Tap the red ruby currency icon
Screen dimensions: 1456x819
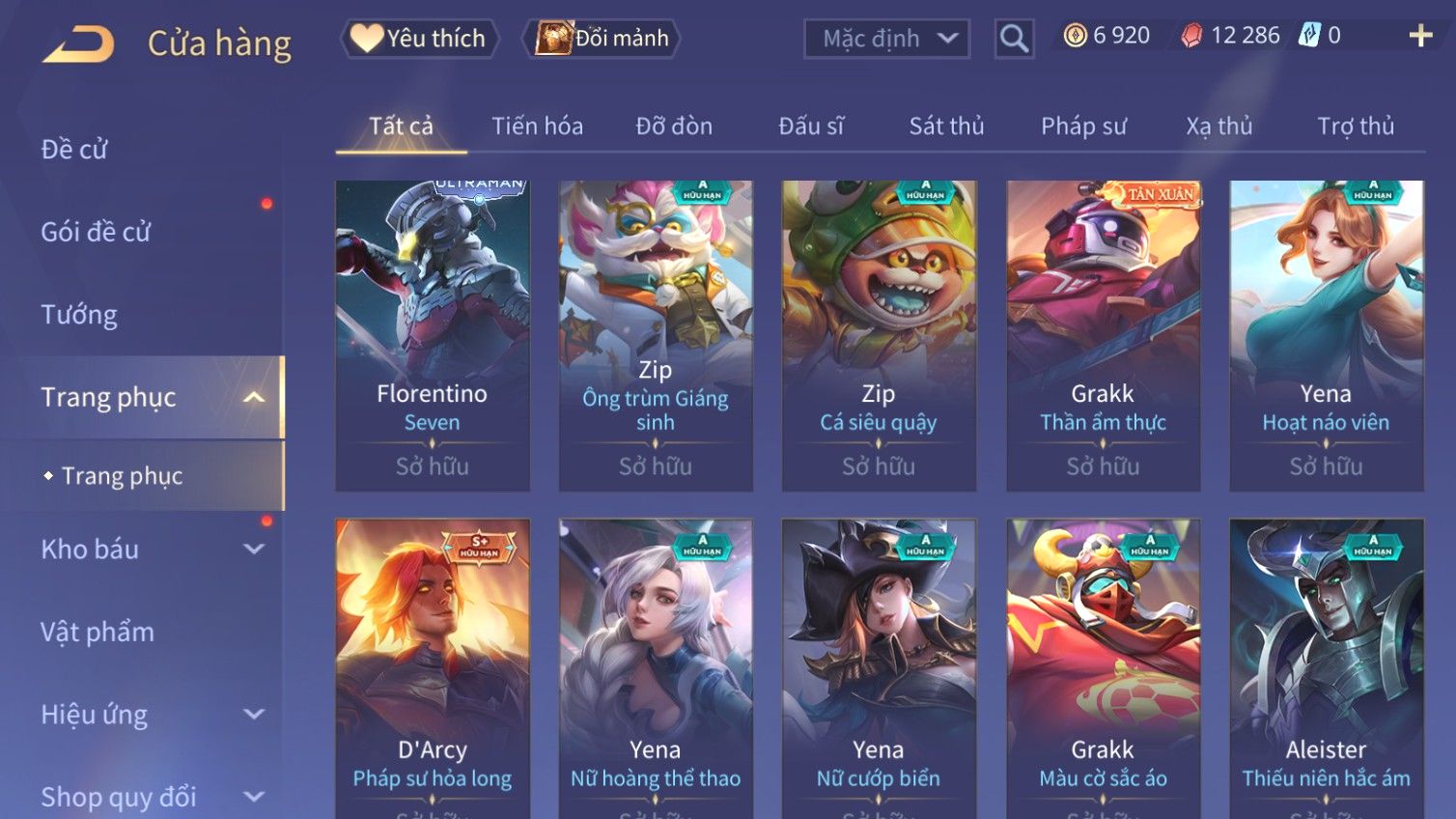[x=1192, y=36]
